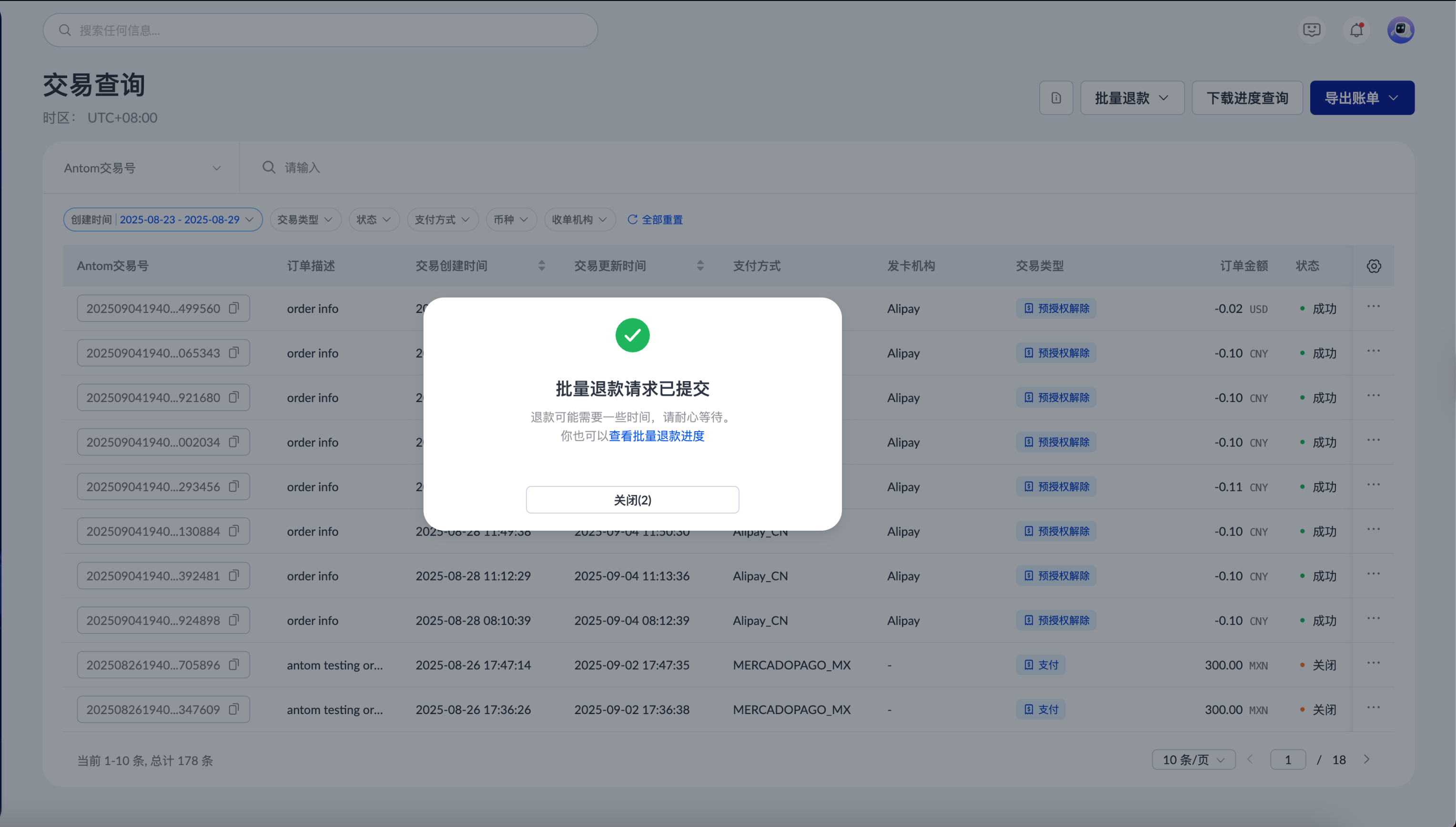Open more actions for row ending 065343
The image size is (1456, 827).
[x=1374, y=351]
